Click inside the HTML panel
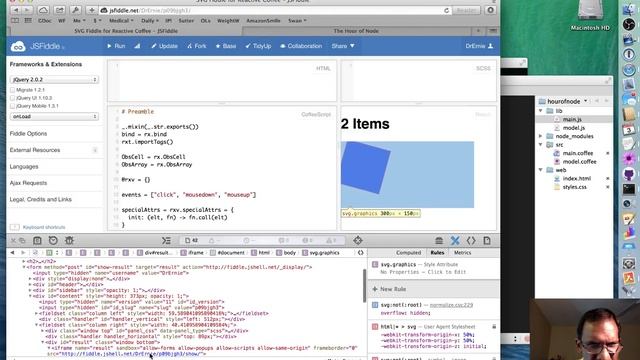The width and height of the screenshot is (640, 360). click(222, 81)
